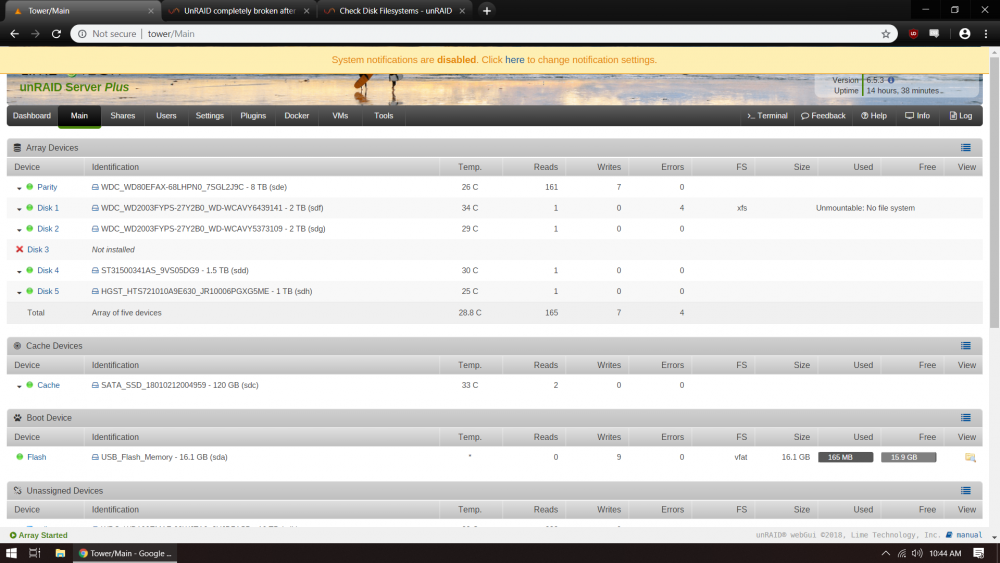The image size is (1000, 563).
Task: Open the Parity device link
Action: (x=47, y=187)
